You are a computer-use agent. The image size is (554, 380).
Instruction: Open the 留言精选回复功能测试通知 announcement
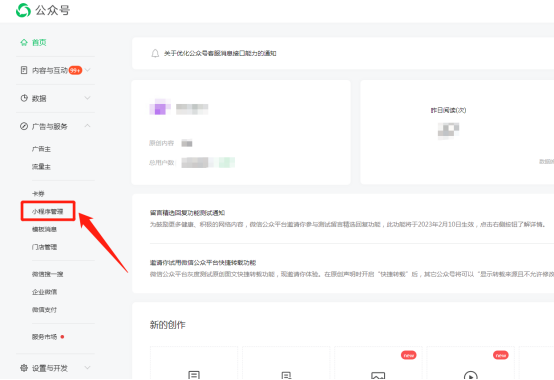coord(187,213)
